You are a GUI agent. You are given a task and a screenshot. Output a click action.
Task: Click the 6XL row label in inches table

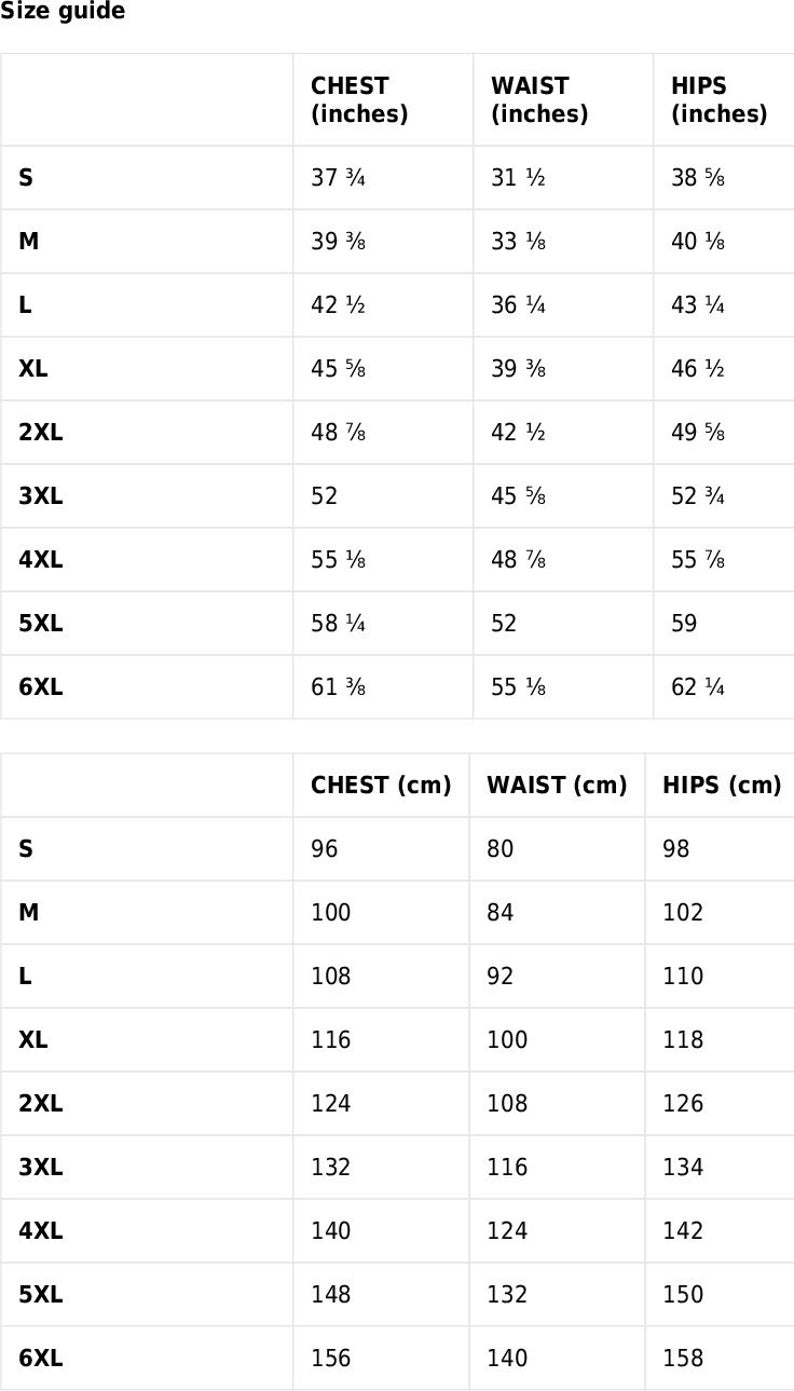pyautogui.click(x=41, y=688)
